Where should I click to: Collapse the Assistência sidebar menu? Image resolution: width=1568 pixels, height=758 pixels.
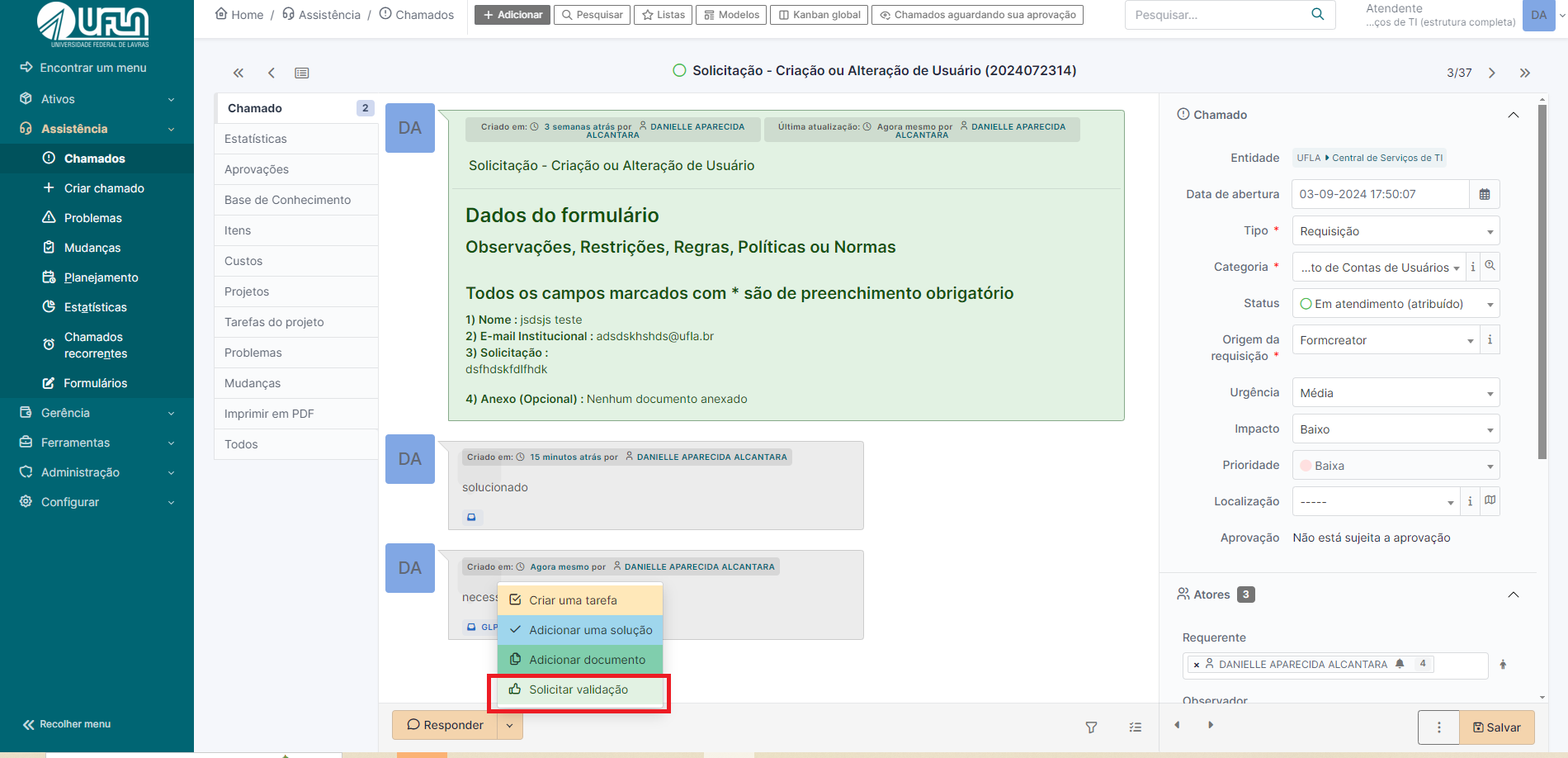97,129
